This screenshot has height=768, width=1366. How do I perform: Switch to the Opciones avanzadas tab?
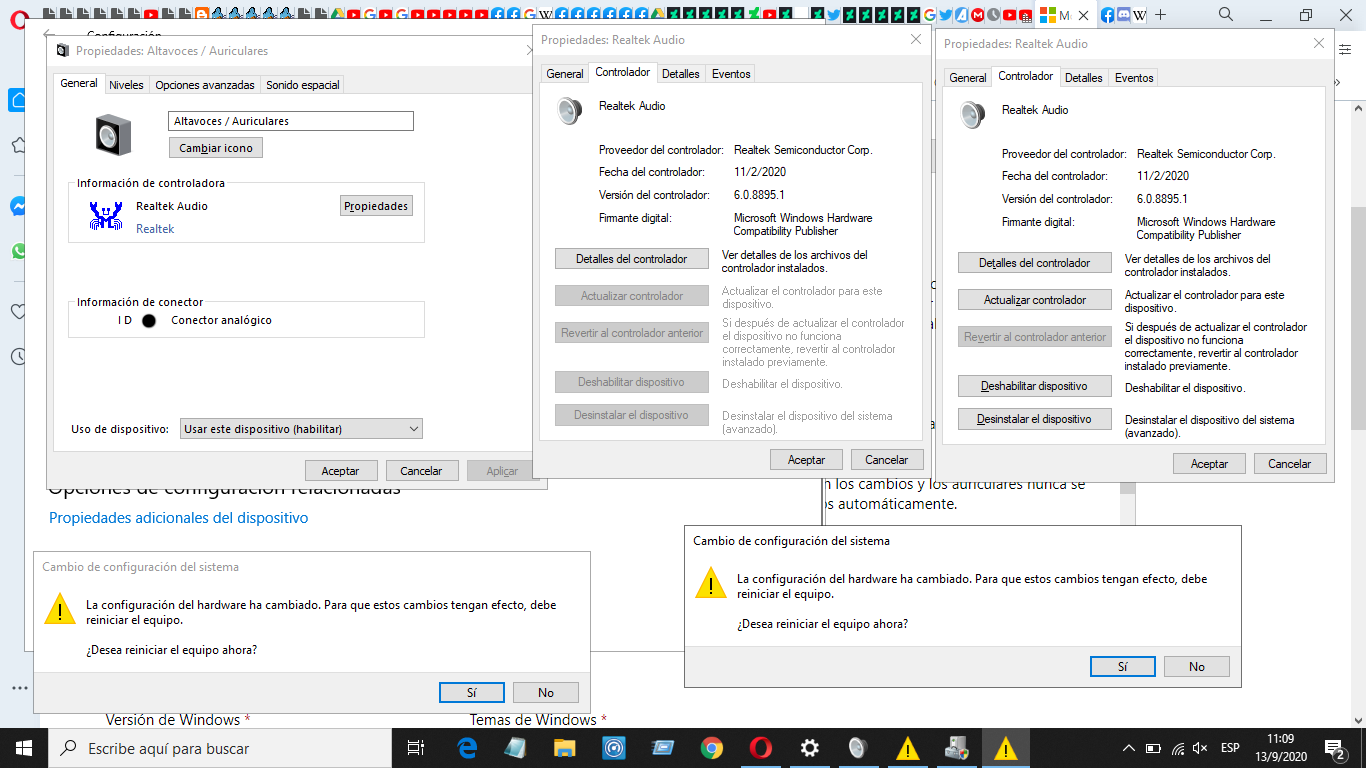[x=205, y=85]
